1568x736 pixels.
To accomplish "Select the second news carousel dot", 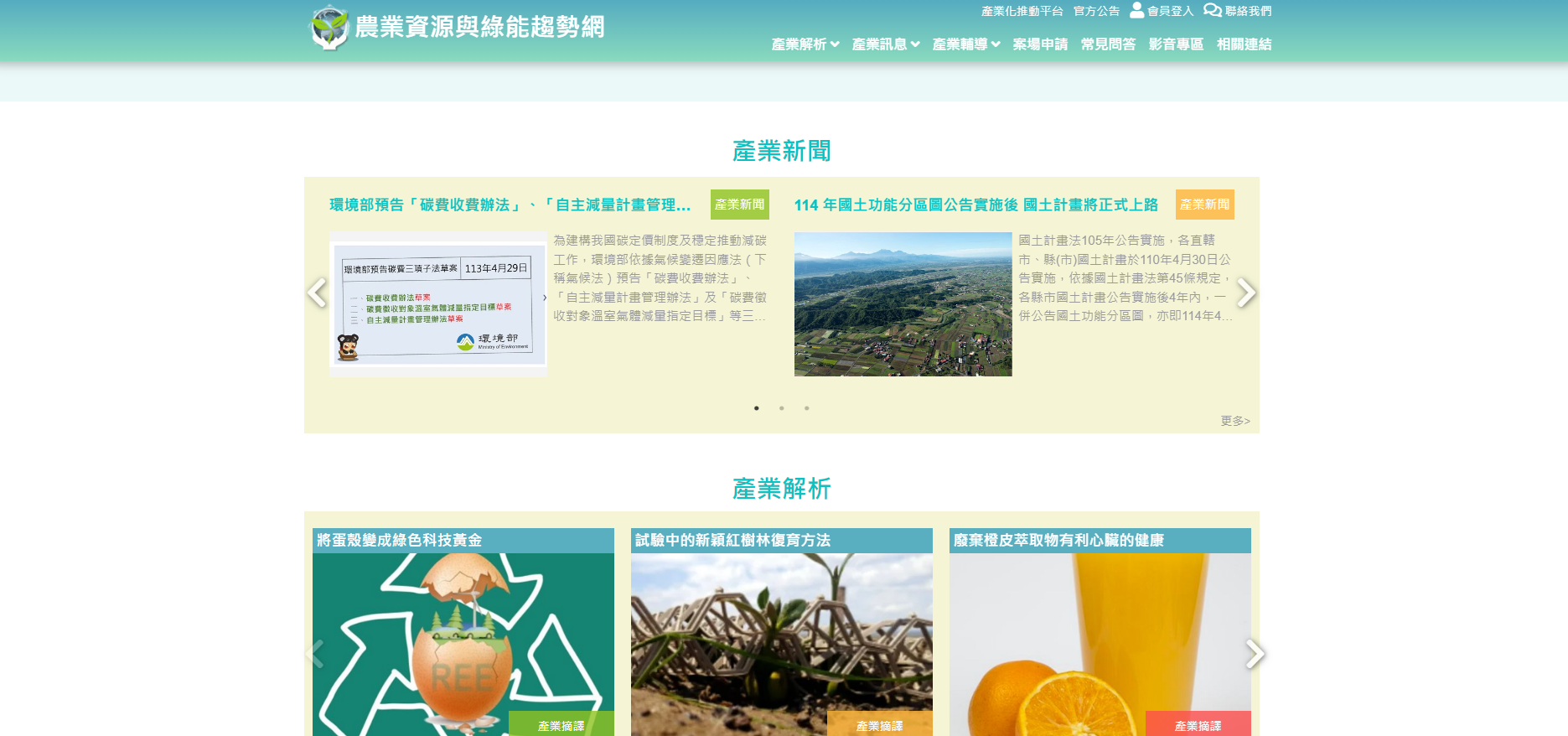I will [782, 408].
